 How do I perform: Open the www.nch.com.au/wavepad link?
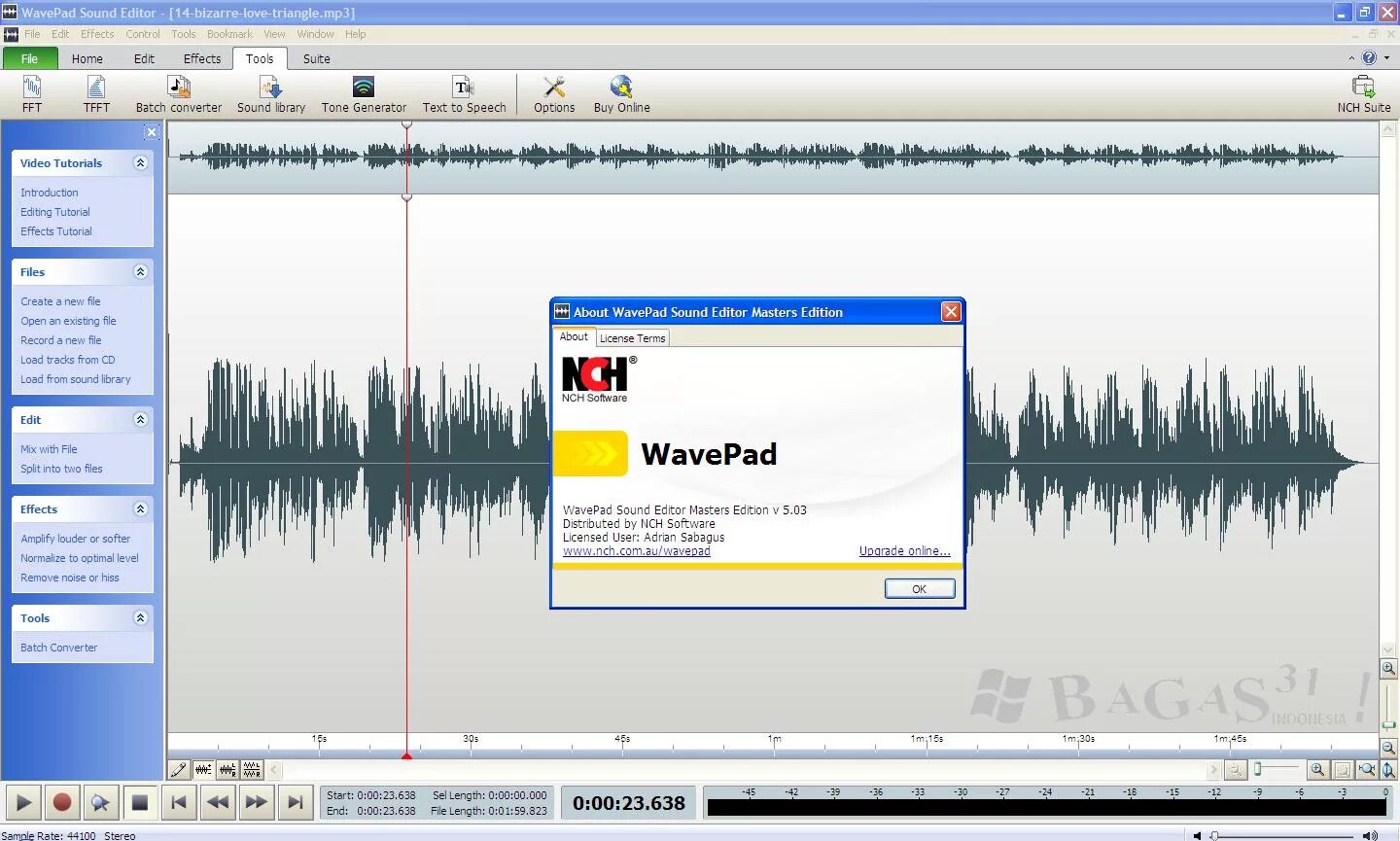[637, 551]
